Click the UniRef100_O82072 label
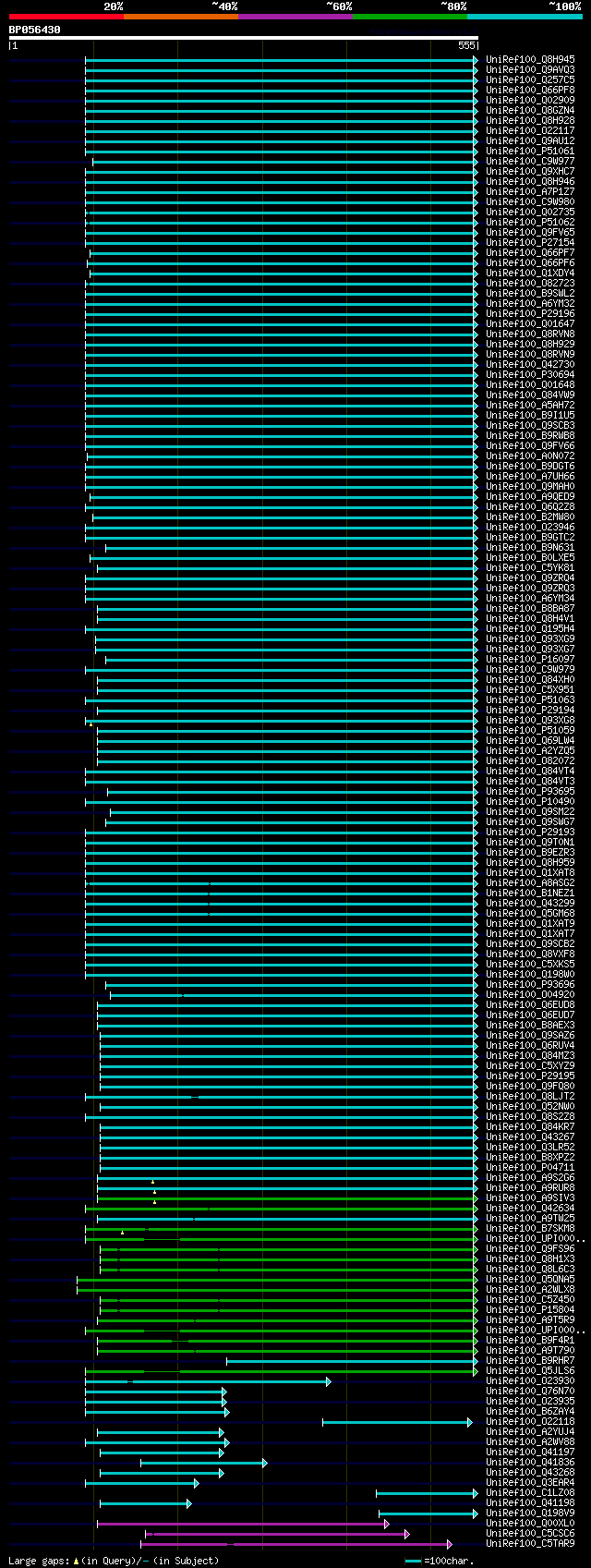The image size is (591, 1568). [x=530, y=761]
